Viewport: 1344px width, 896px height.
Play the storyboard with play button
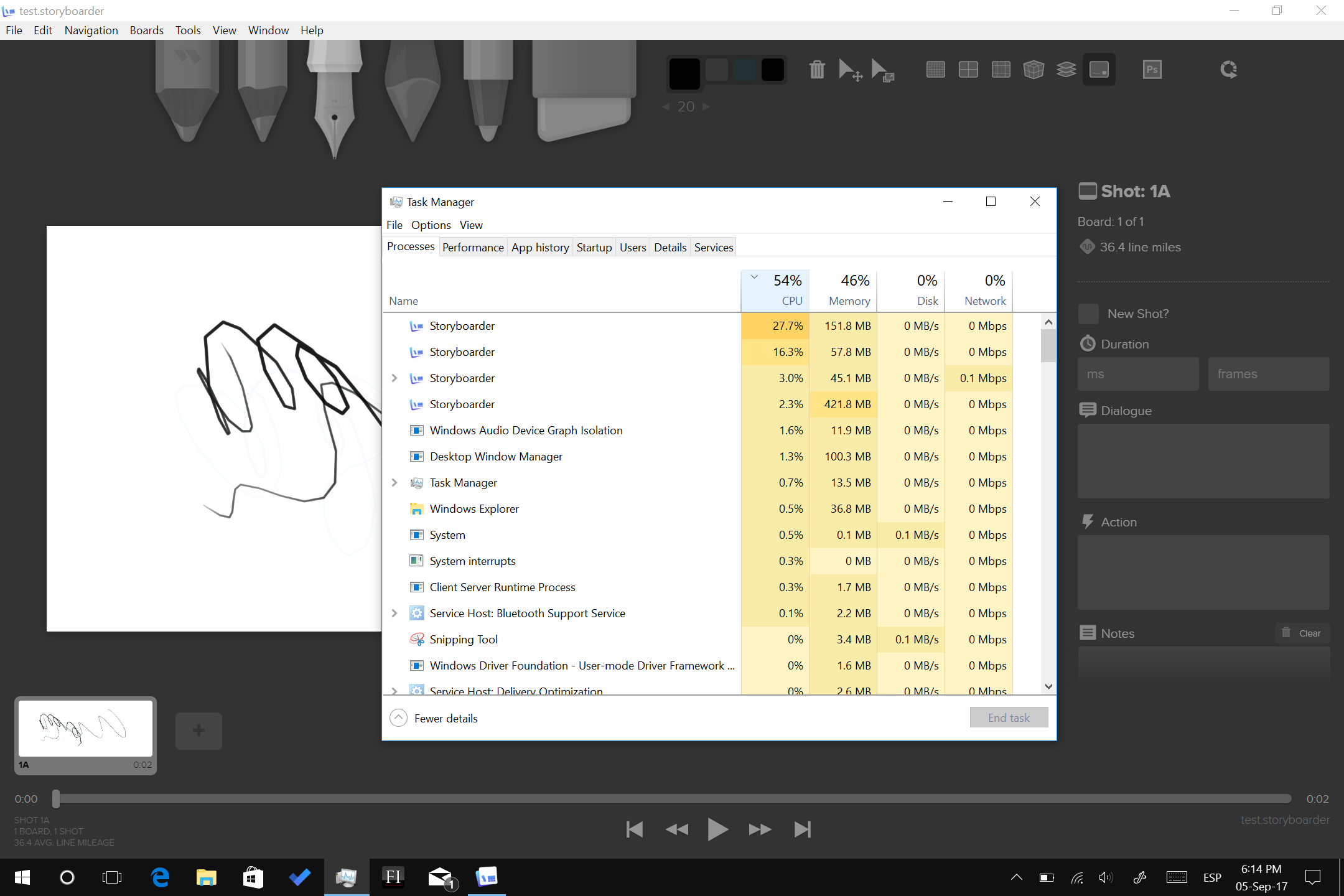coord(717,829)
